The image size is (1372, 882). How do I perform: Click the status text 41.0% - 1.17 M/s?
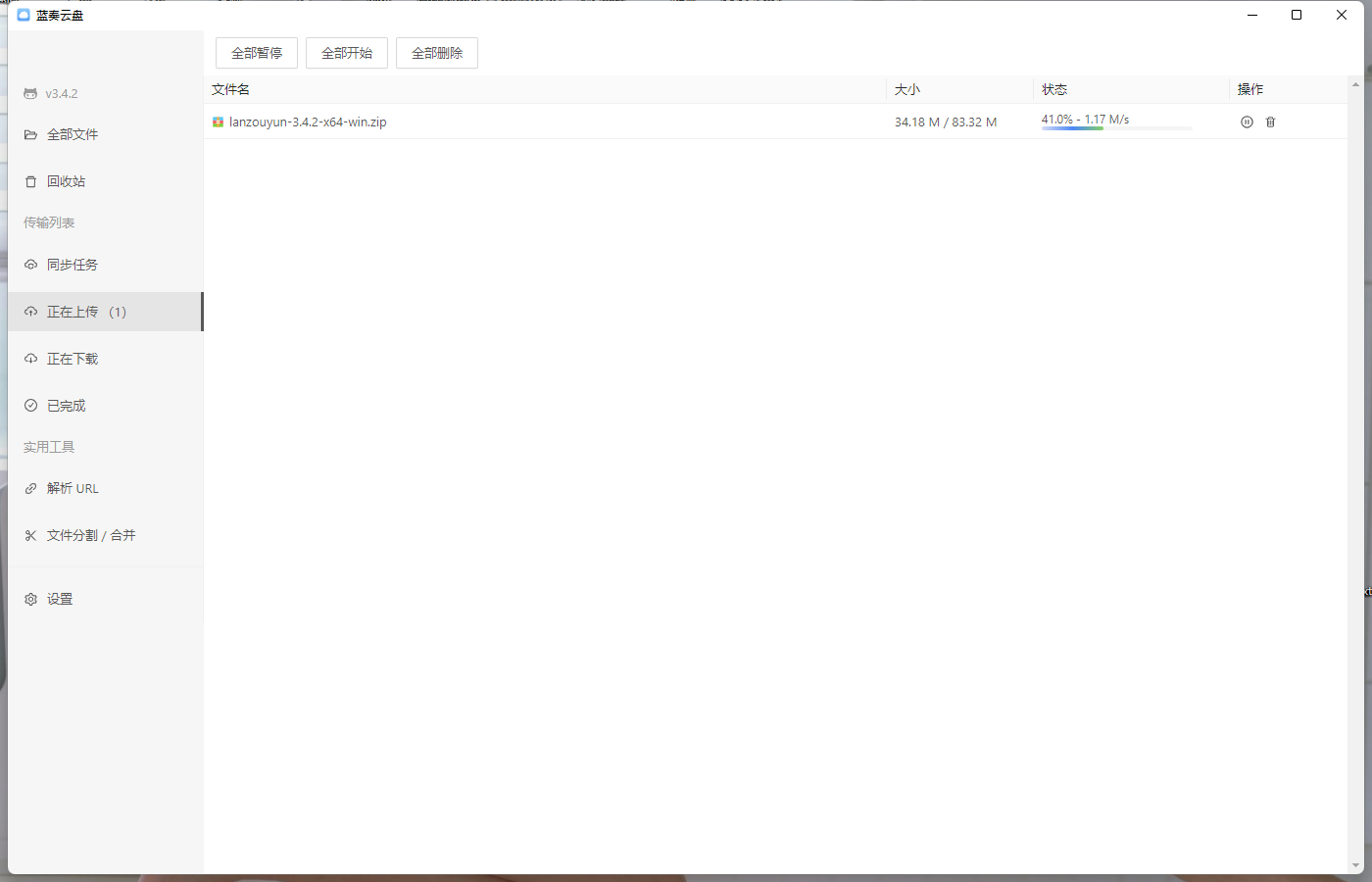pyautogui.click(x=1085, y=119)
